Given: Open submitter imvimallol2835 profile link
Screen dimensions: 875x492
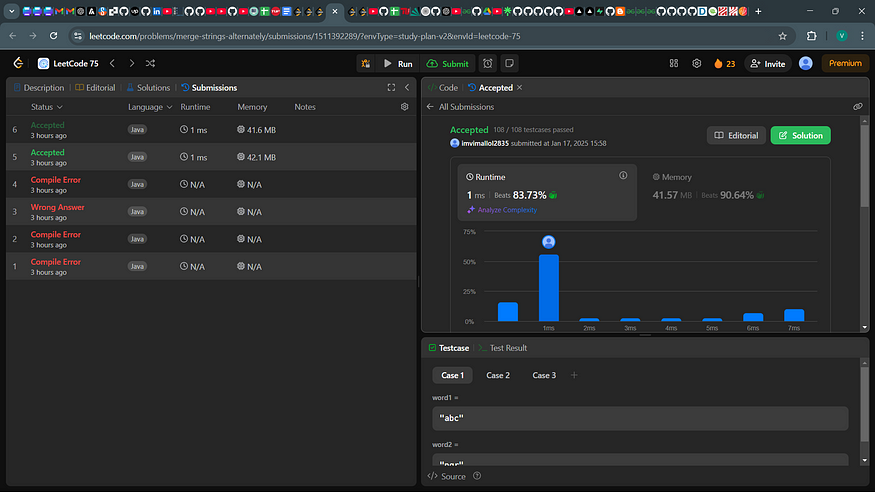Looking at the screenshot, I should [484, 143].
